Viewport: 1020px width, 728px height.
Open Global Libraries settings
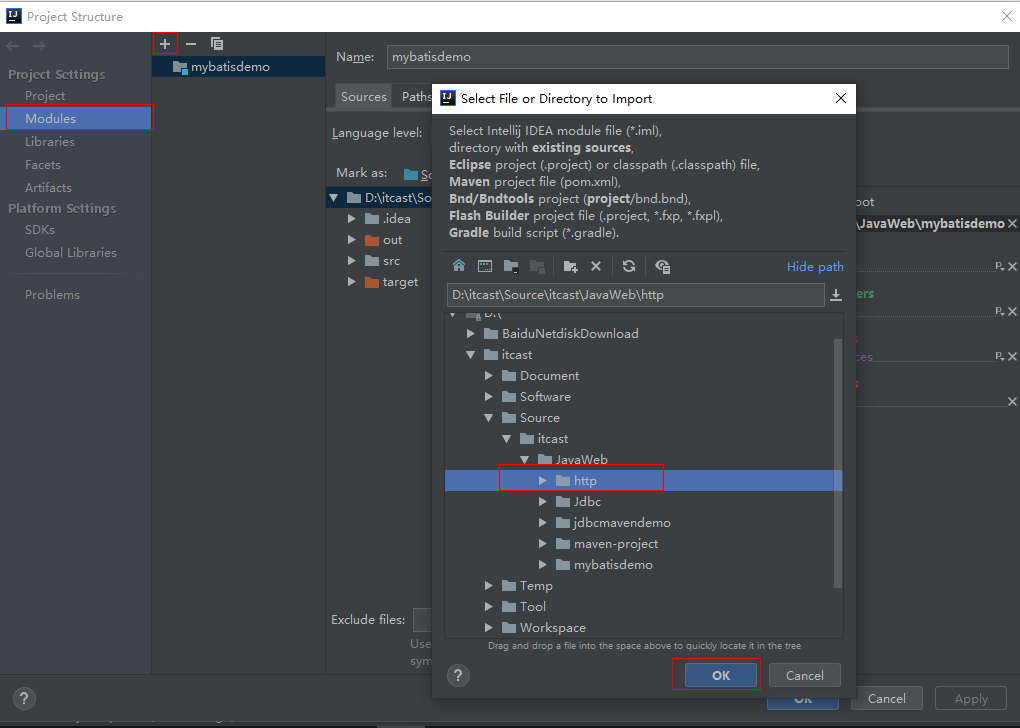[71, 252]
